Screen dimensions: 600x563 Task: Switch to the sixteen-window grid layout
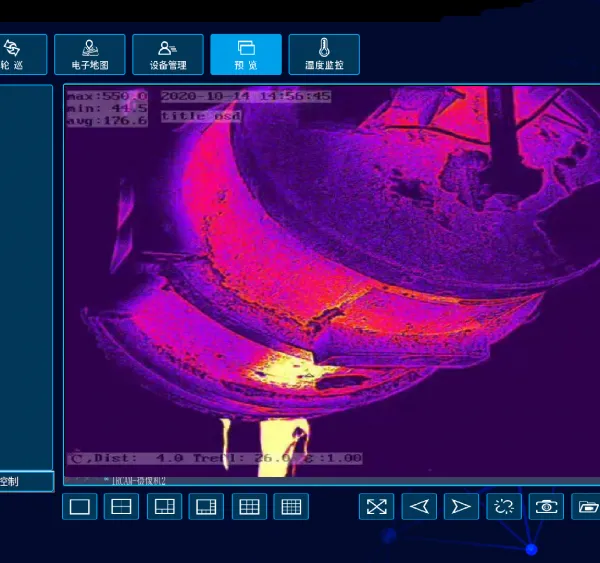point(291,507)
